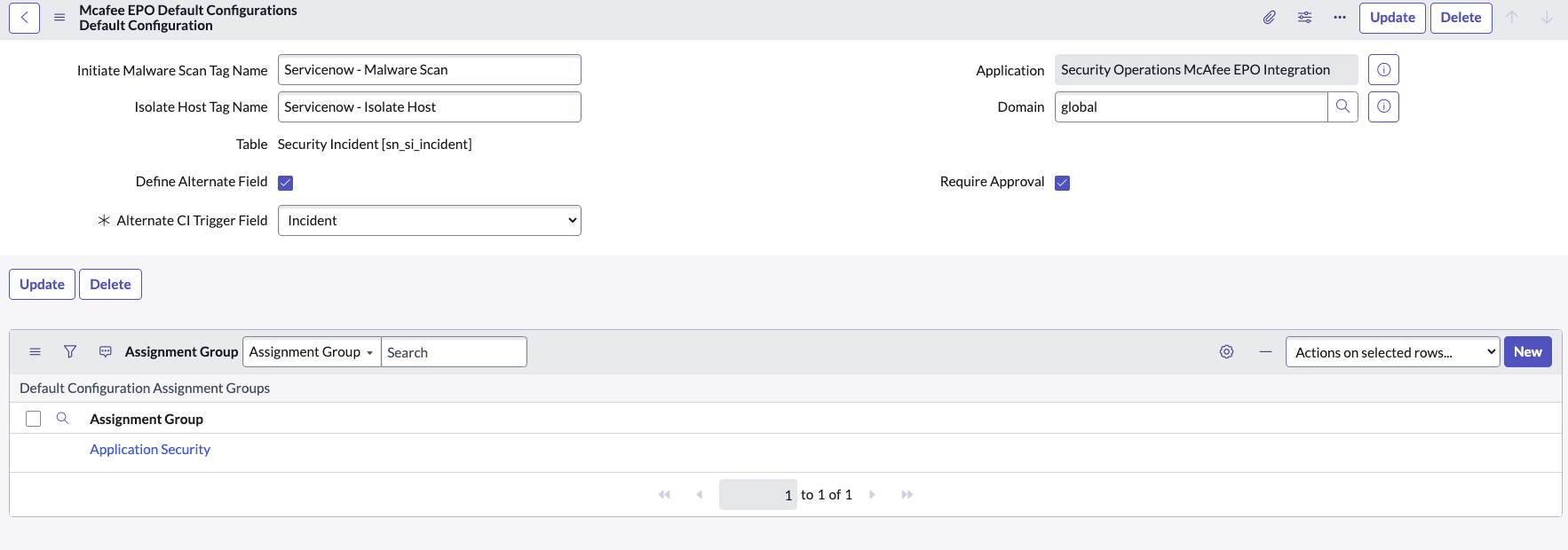
Task: Click Default Configuration Assignment Groups breadcrumb
Action: point(145,389)
